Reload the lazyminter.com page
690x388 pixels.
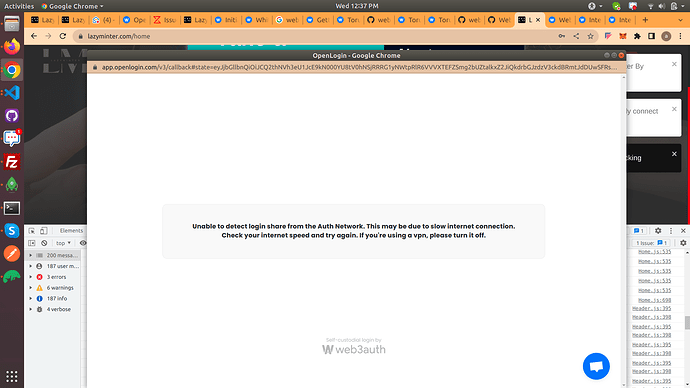pyautogui.click(x=62, y=36)
